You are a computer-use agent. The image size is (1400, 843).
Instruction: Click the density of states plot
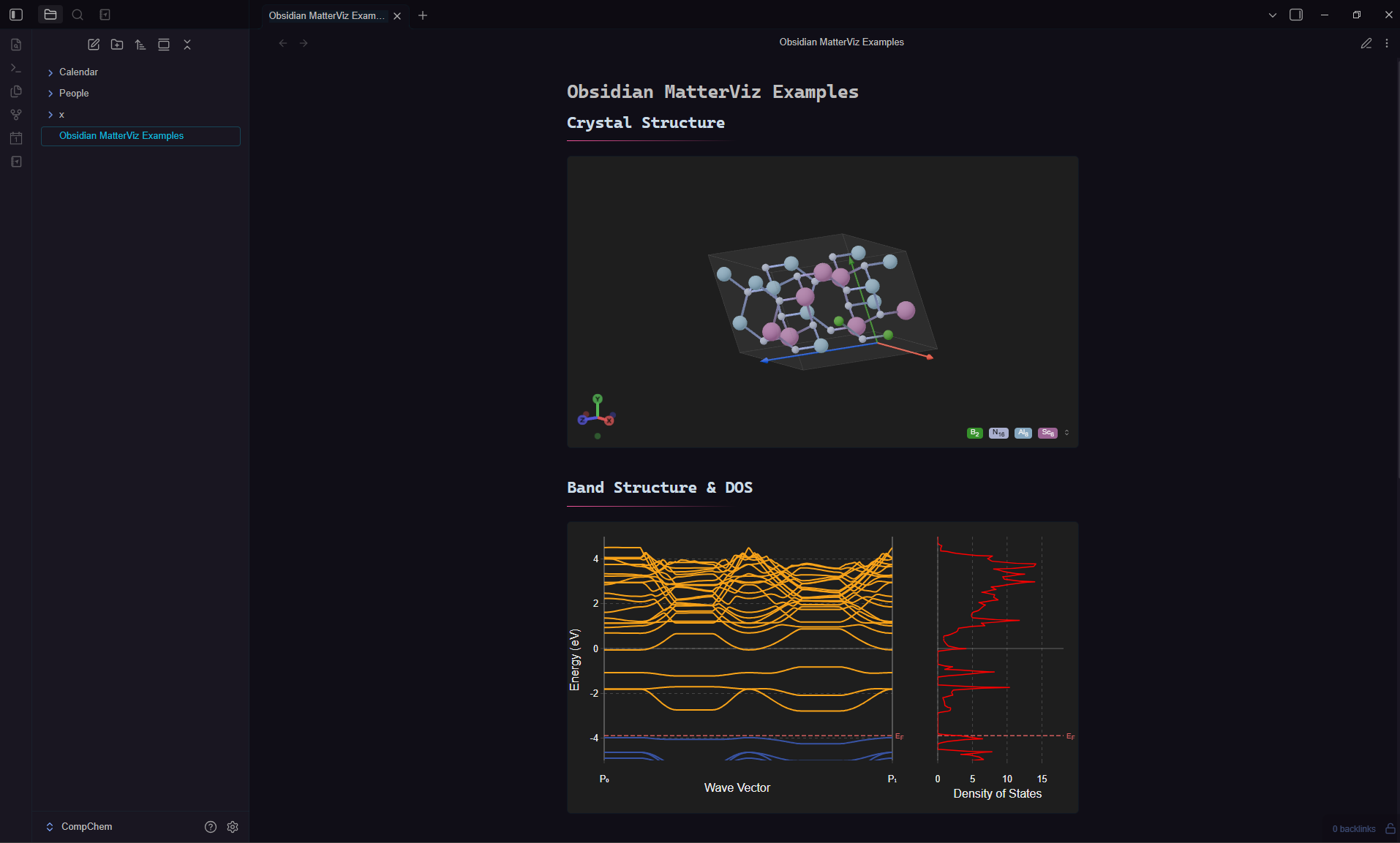[x=1000, y=649]
